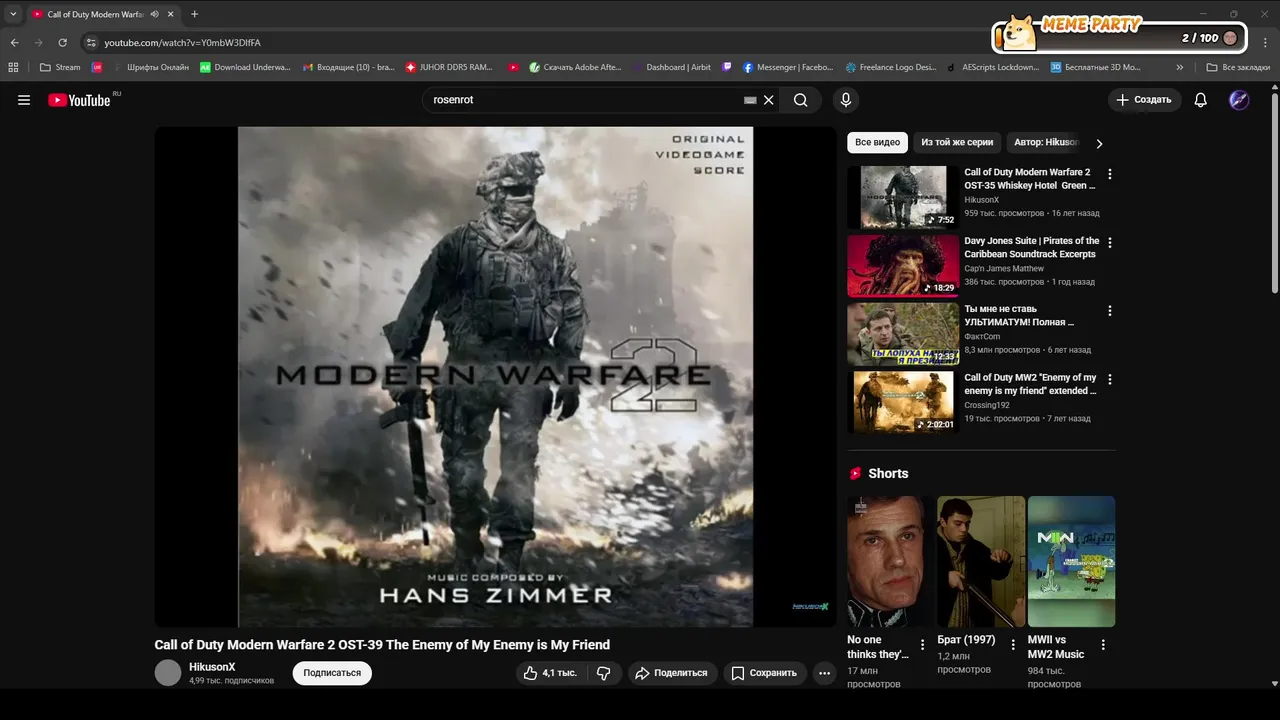Screen dimensions: 1280x720
Task: Open the Twitch bookmark icon
Action: pyautogui.click(x=727, y=67)
